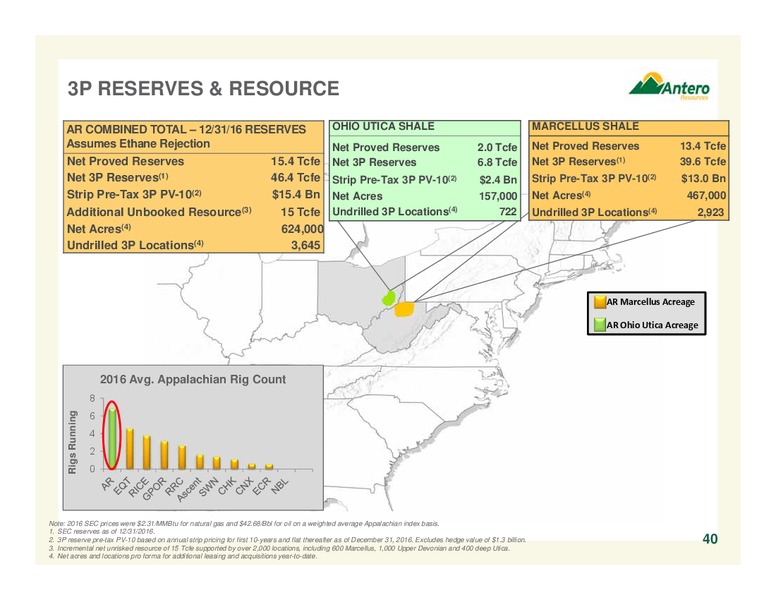Select the '467,000' Marcellus net acres value
This screenshot has width=776, height=600.
click(706, 196)
